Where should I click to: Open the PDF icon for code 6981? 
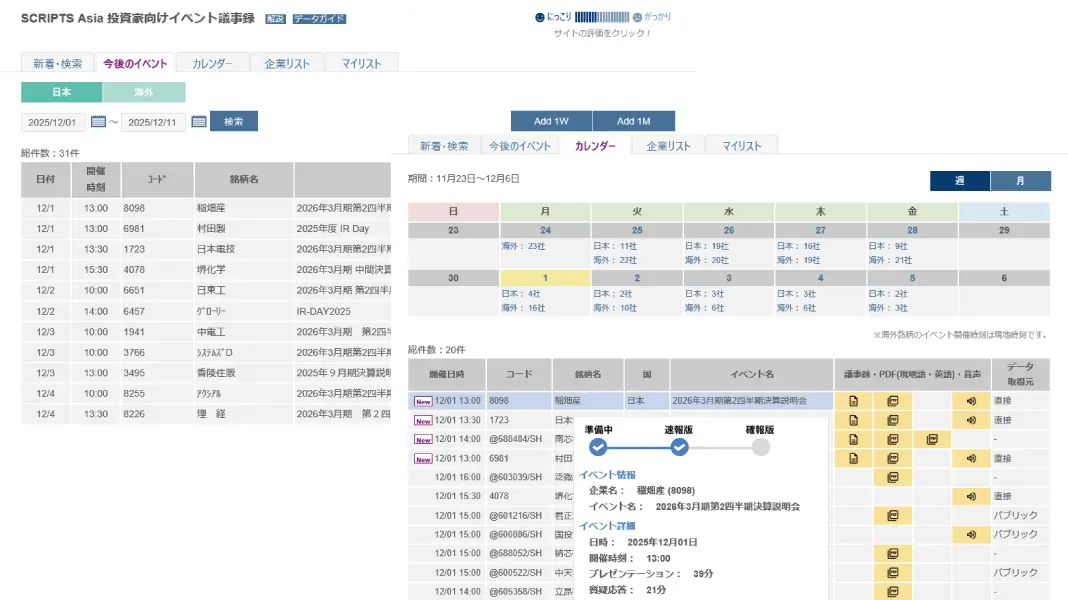coord(893,458)
